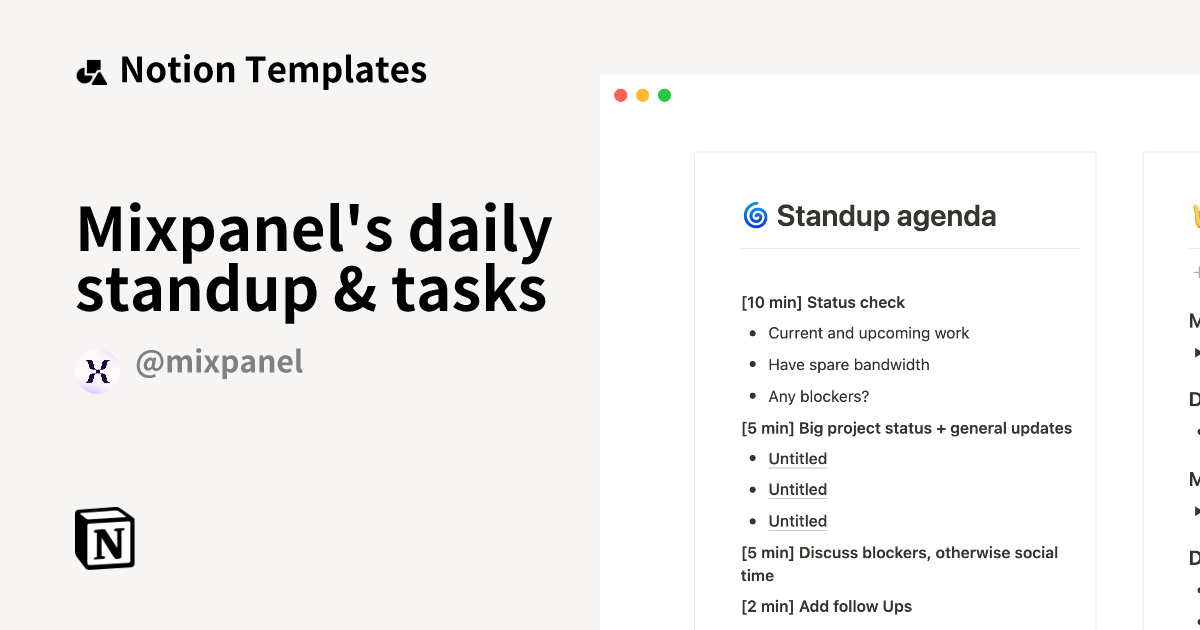Click the bullet marker beside Current and upcoming work
Image resolution: width=1200 pixels, height=630 pixels.
pyautogui.click(x=753, y=333)
